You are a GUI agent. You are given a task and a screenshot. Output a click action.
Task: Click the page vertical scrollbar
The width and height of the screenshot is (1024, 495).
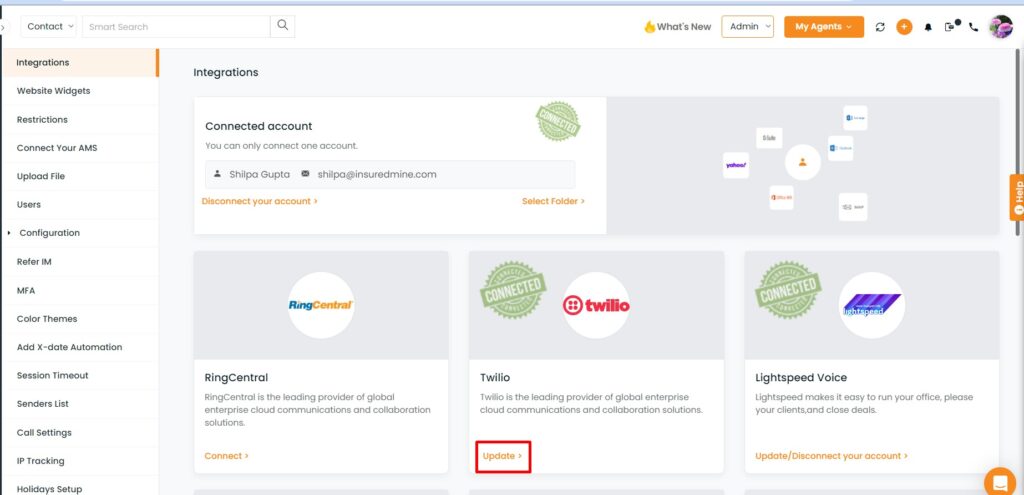[x=1019, y=144]
